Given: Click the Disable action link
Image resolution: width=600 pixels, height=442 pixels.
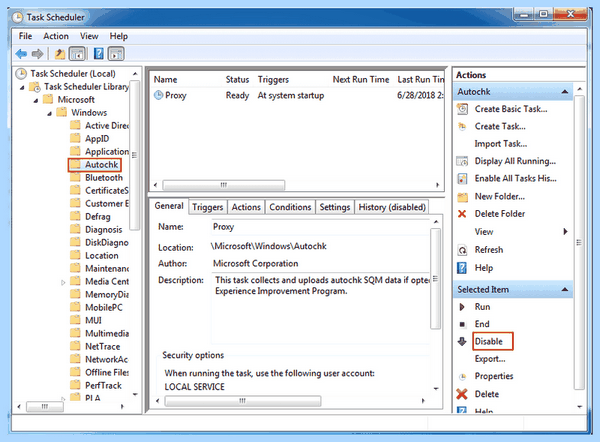Looking at the screenshot, I should [x=489, y=341].
